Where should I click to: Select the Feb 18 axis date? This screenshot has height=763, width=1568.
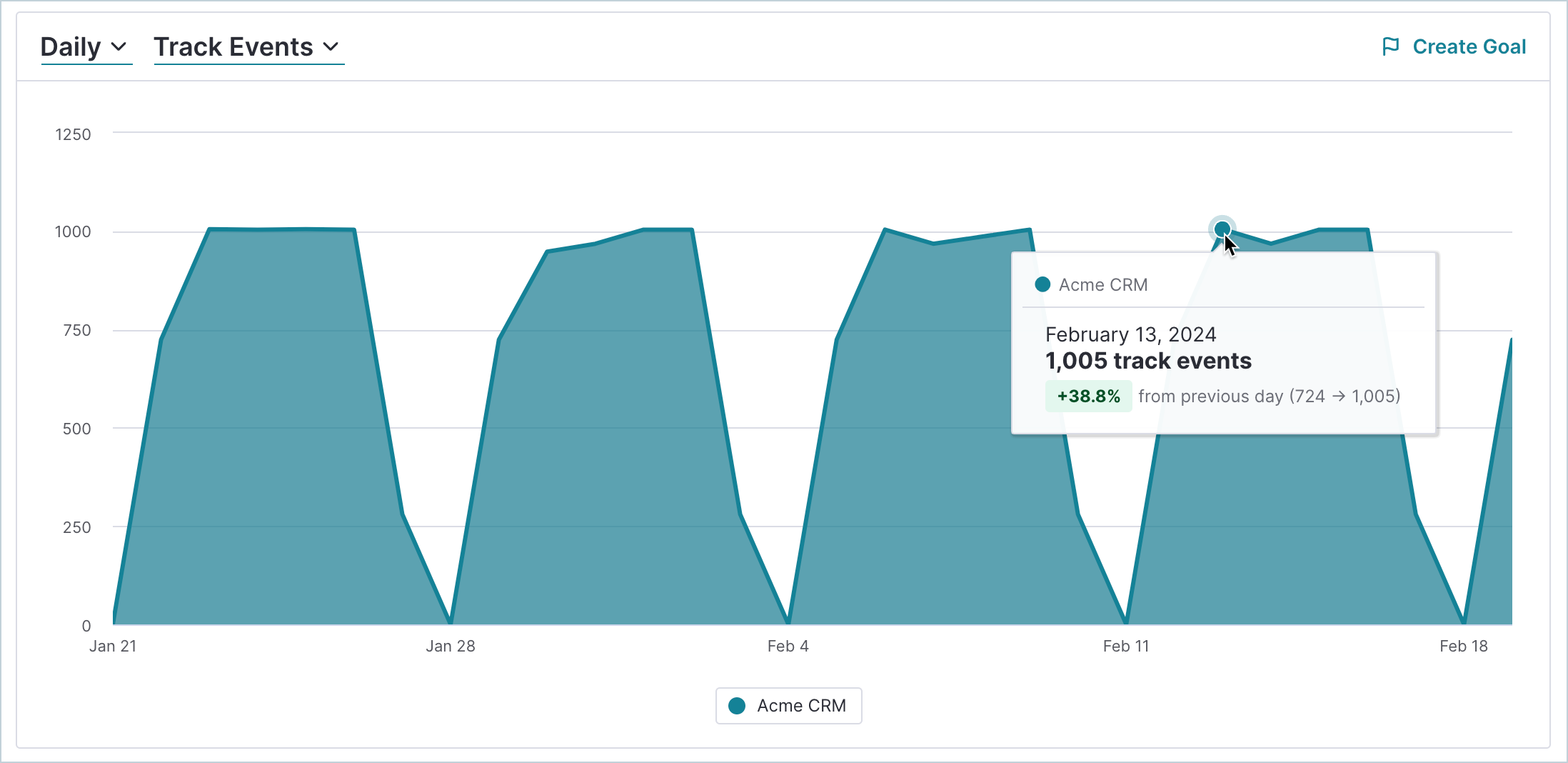point(1463,646)
